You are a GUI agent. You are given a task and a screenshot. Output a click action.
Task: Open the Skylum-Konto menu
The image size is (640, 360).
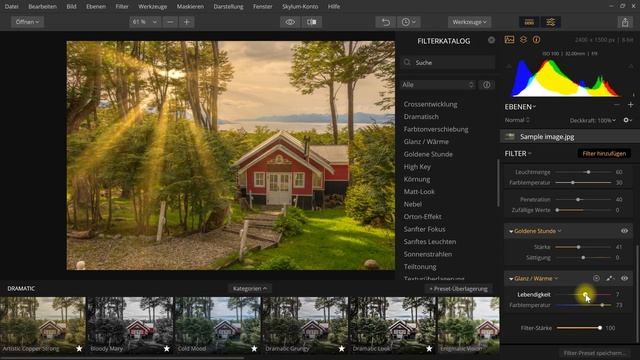pyautogui.click(x=300, y=7)
